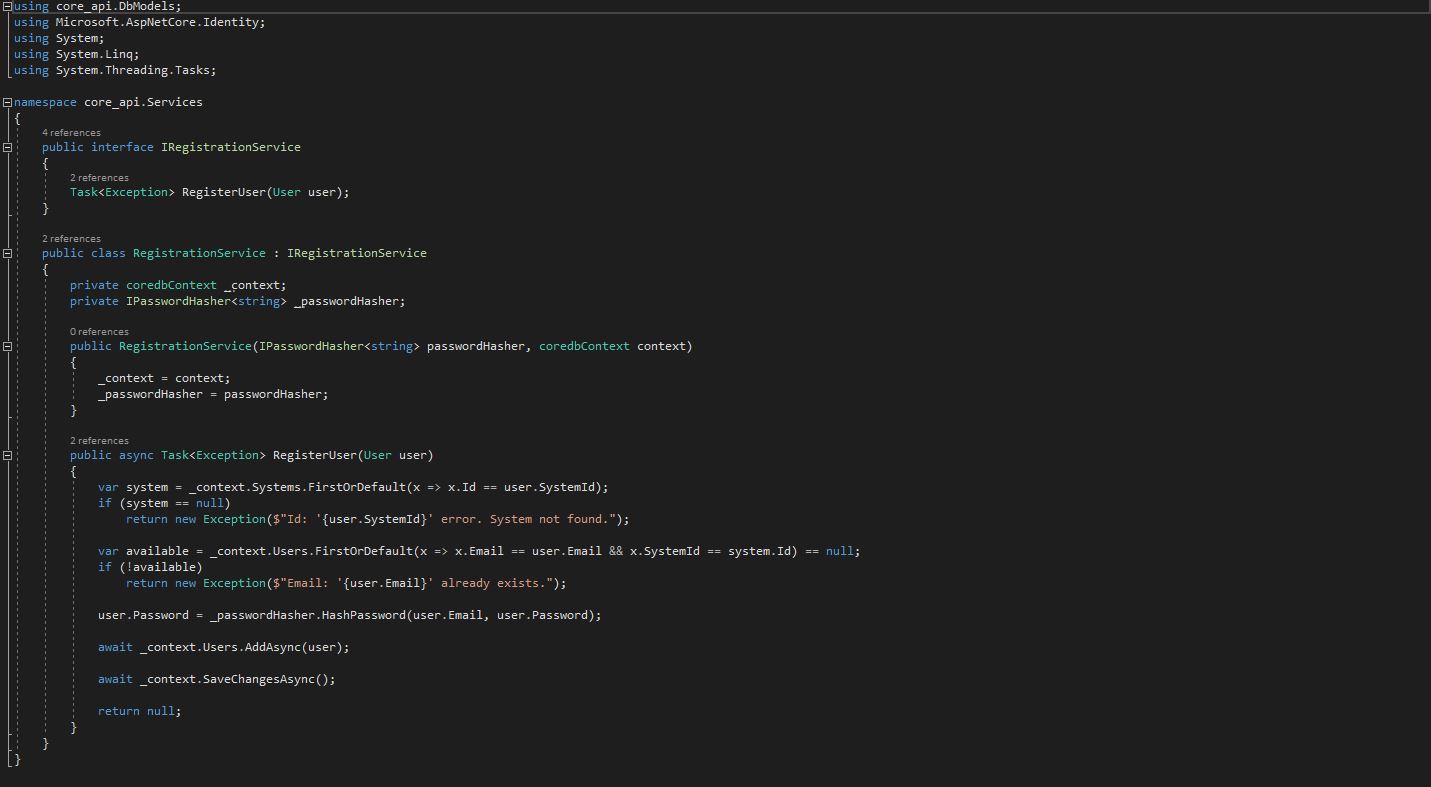Click IPasswordHasher in the private field declaration
1431x787 pixels.
pos(178,301)
